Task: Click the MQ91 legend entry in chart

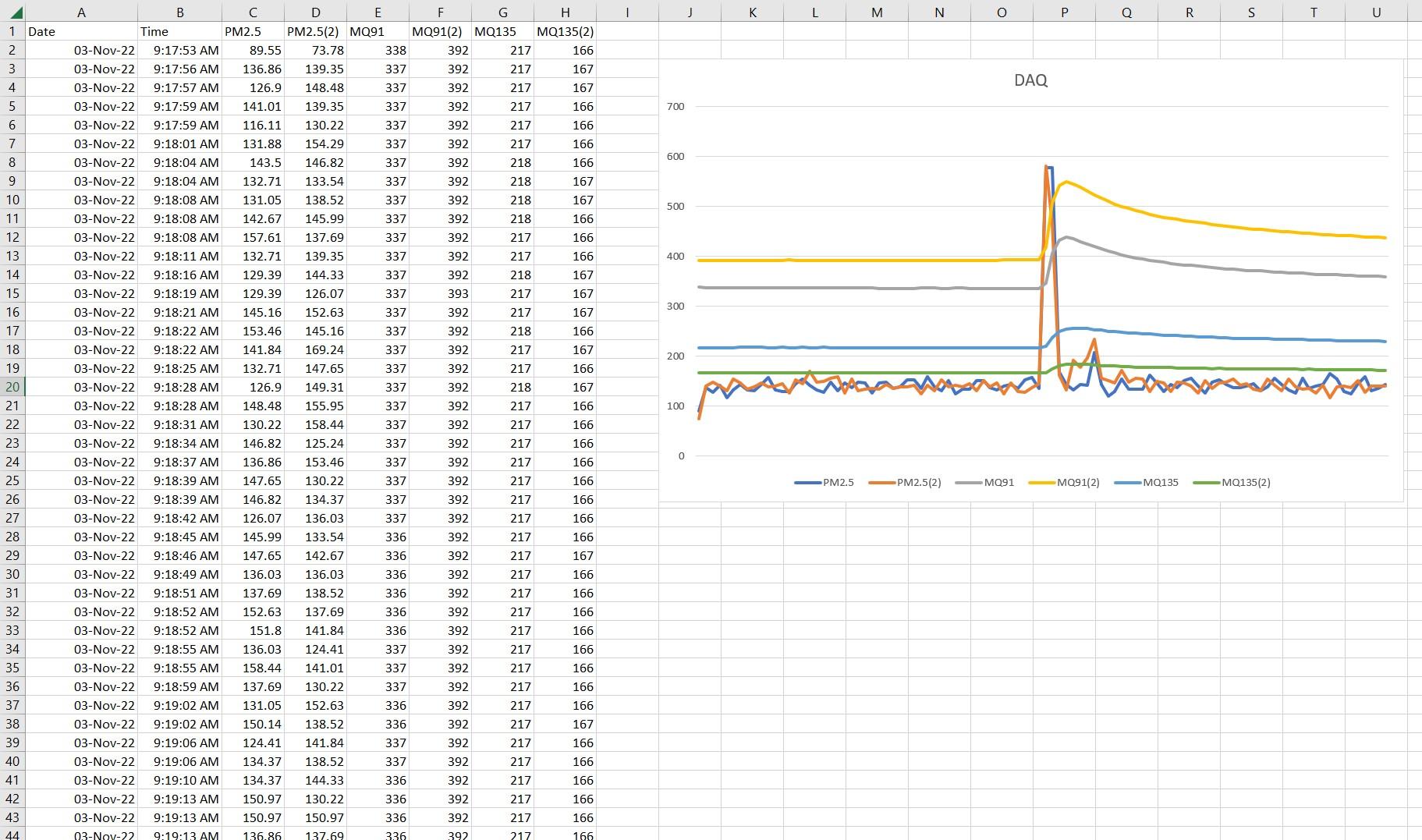Action: point(985,483)
